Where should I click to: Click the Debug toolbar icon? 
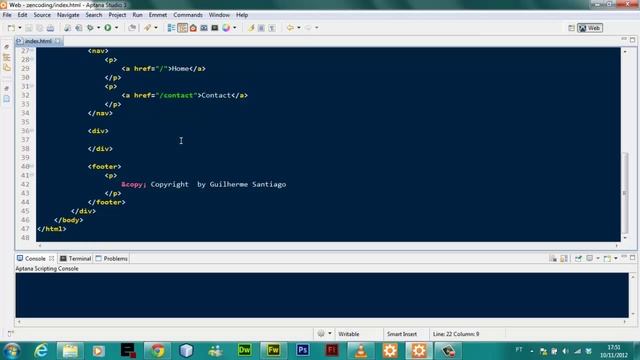pyautogui.click(x=90, y=28)
